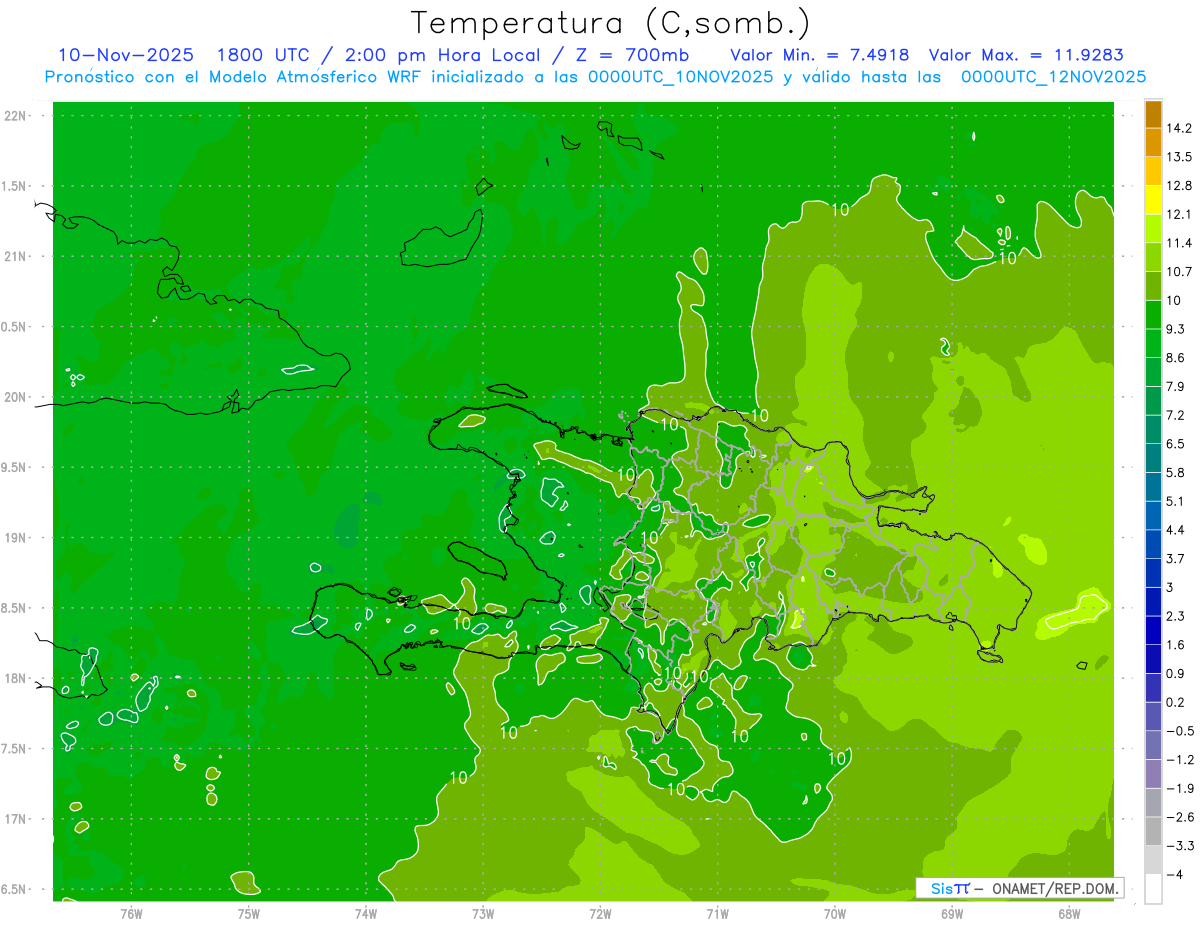Image resolution: width=1200 pixels, height=927 pixels.
Task: Click legend value '3.7'
Action: pyautogui.click(x=1176, y=559)
